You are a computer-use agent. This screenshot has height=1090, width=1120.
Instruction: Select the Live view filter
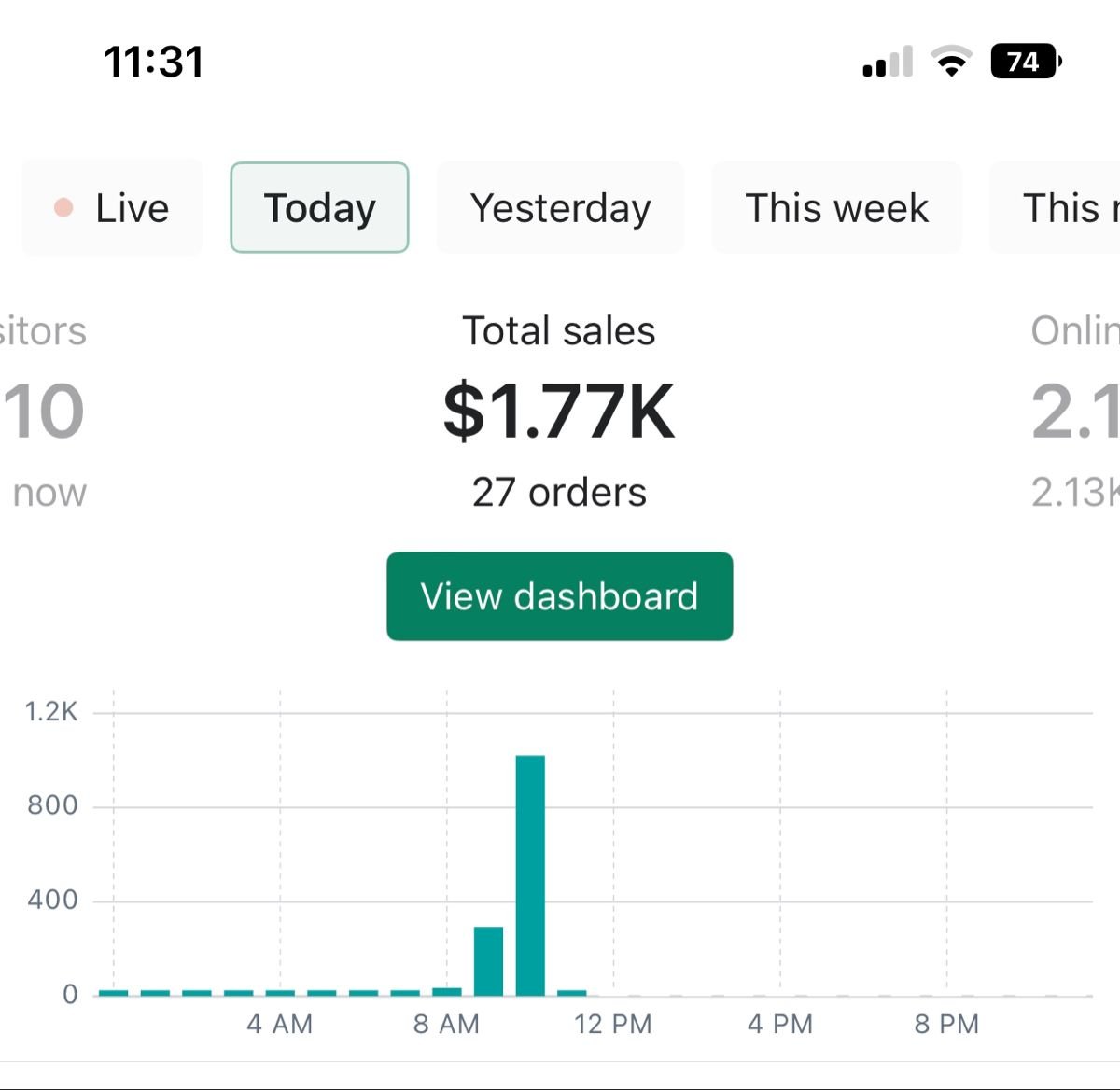(111, 207)
